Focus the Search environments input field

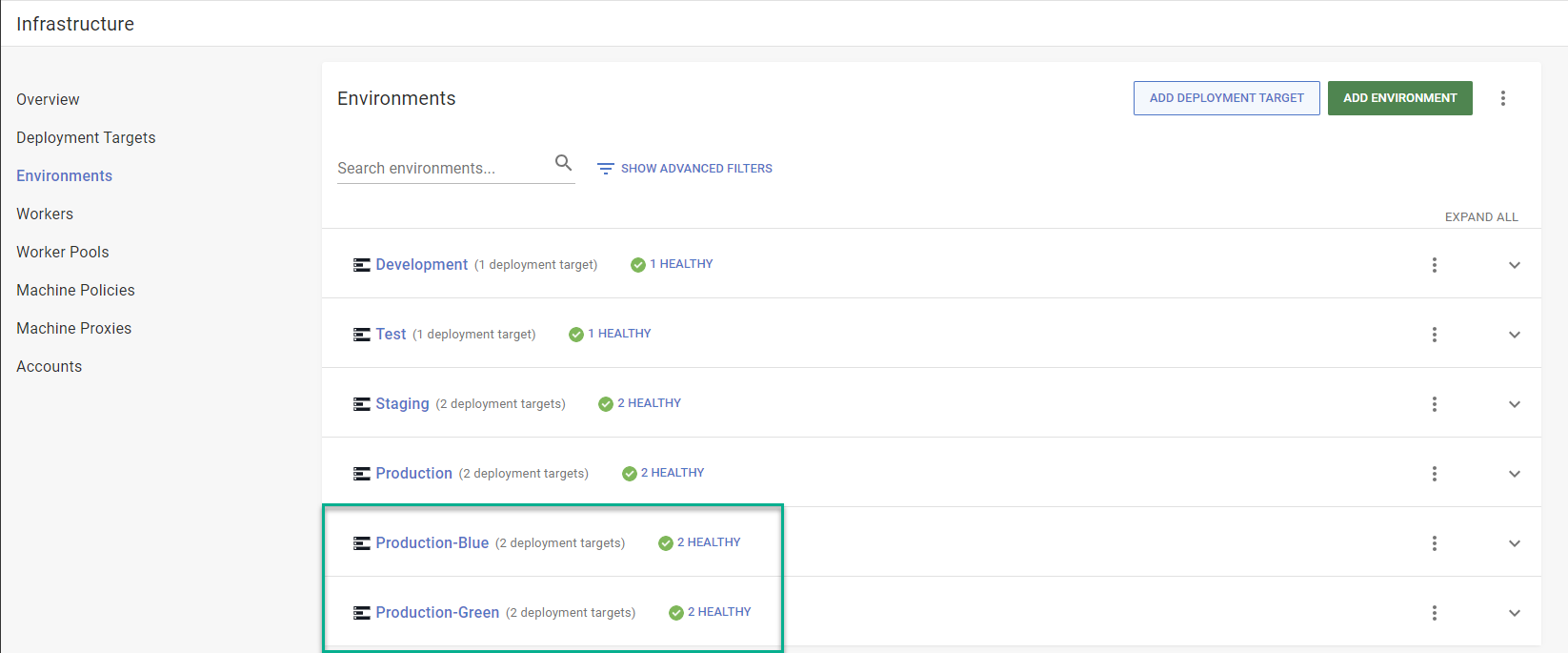pos(442,169)
